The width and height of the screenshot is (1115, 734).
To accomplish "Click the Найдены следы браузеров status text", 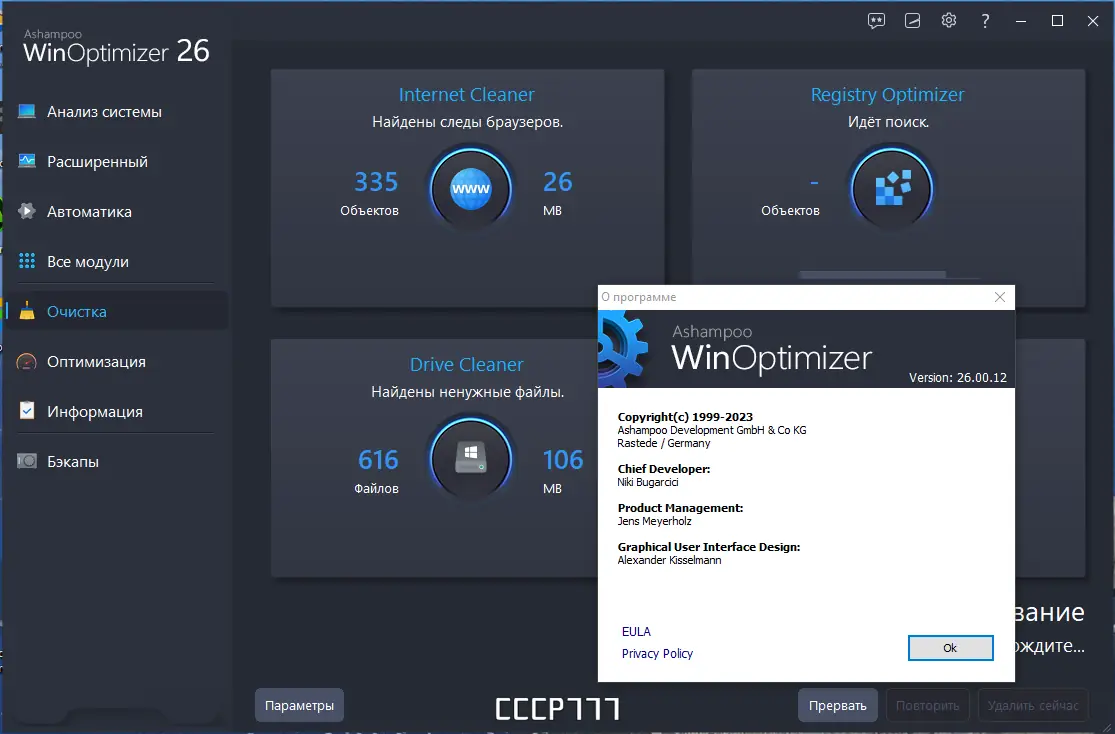I will 467,122.
